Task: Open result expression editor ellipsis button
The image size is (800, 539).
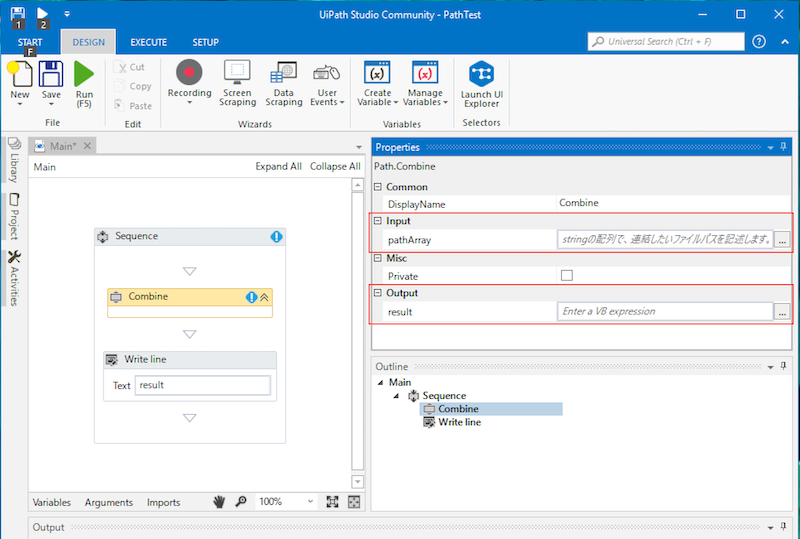Action: pos(782,311)
